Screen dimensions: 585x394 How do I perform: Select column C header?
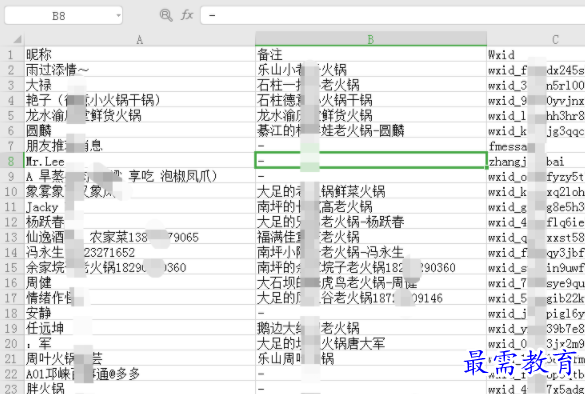[536, 40]
